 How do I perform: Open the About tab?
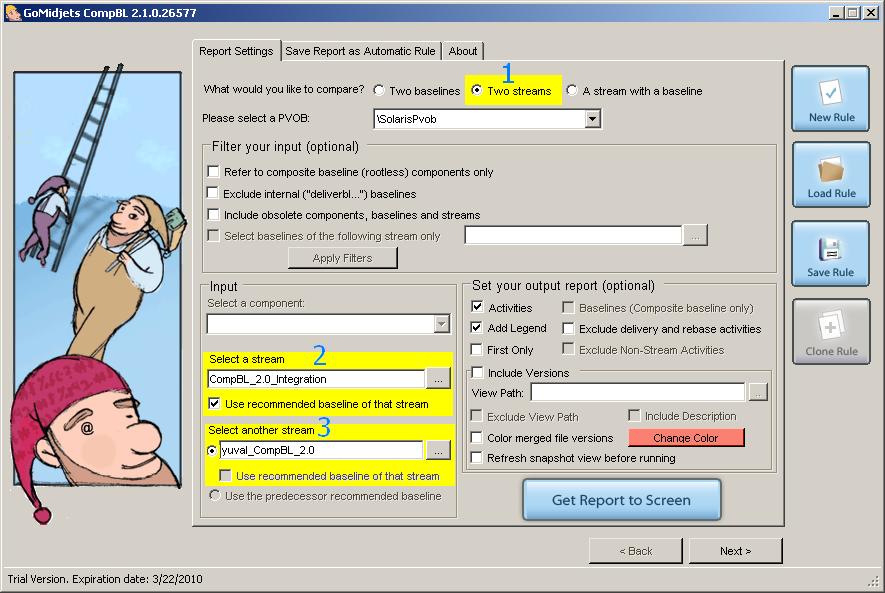(x=462, y=51)
